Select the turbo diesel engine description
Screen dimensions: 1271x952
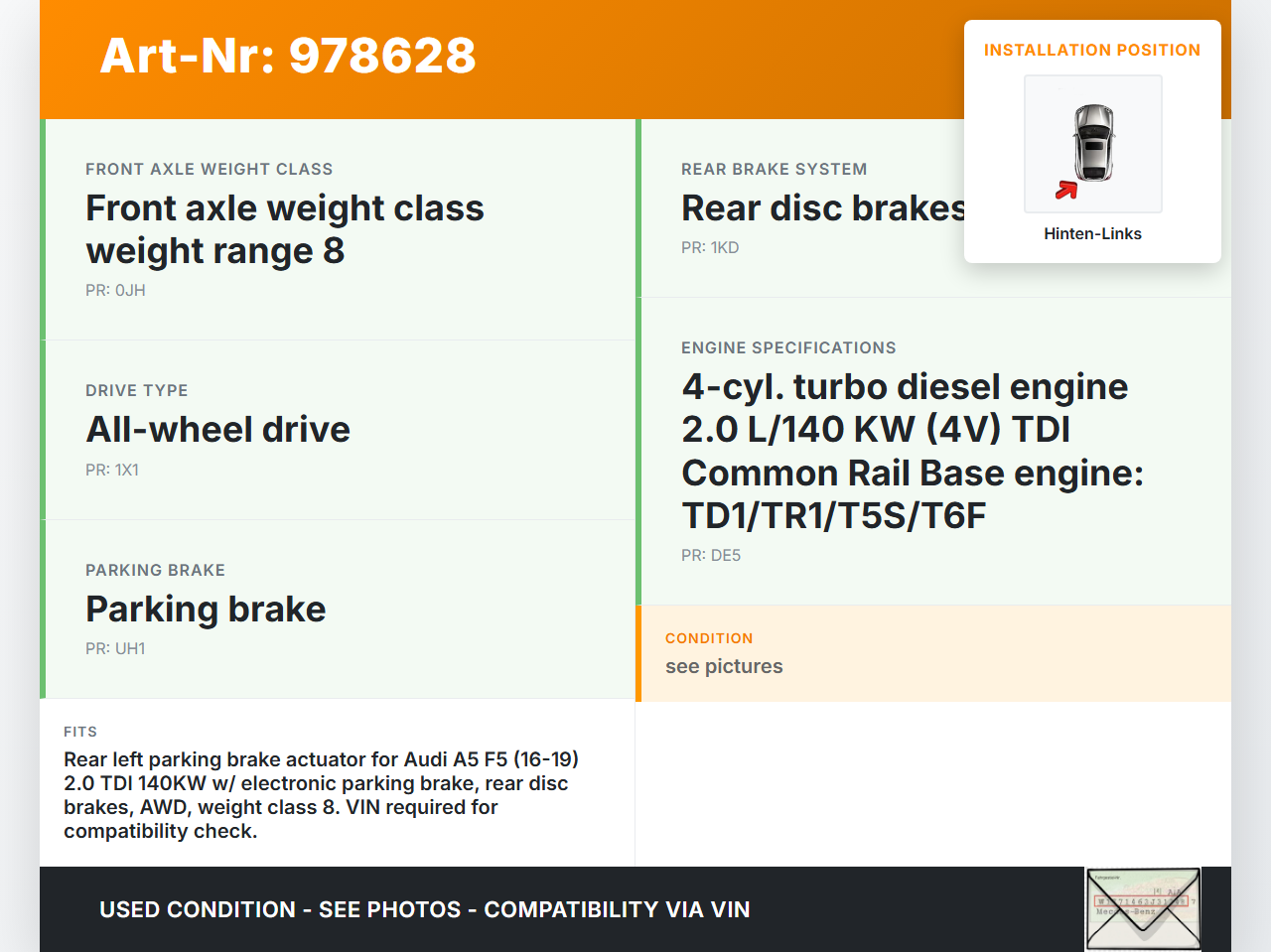[x=912, y=451]
